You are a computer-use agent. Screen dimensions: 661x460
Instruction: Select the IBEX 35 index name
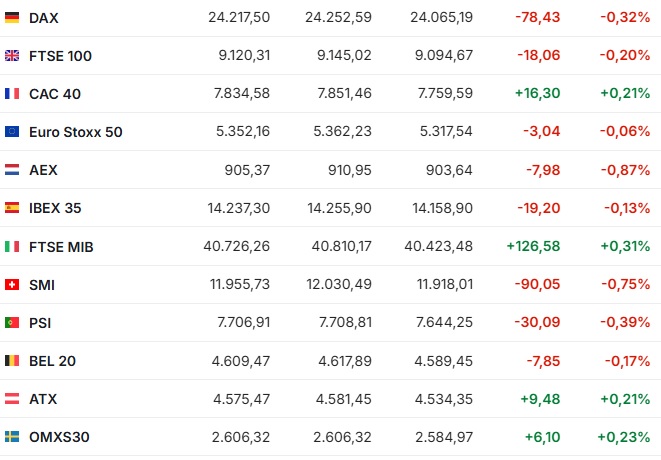click(55, 208)
